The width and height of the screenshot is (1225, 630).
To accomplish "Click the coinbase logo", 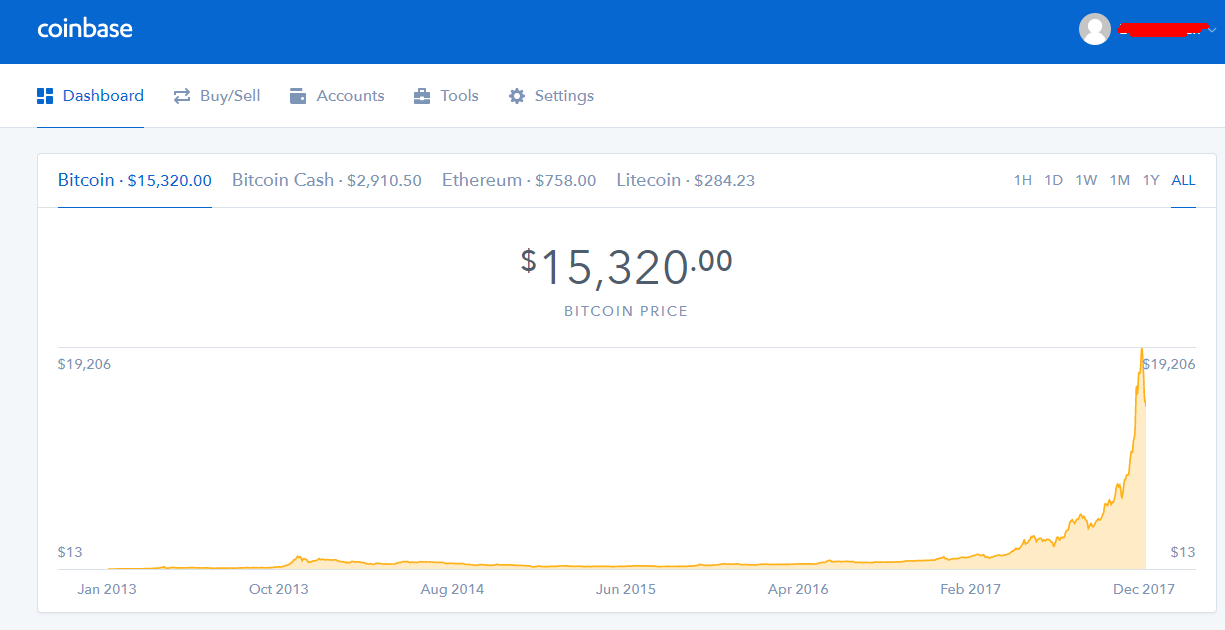I will [85, 28].
